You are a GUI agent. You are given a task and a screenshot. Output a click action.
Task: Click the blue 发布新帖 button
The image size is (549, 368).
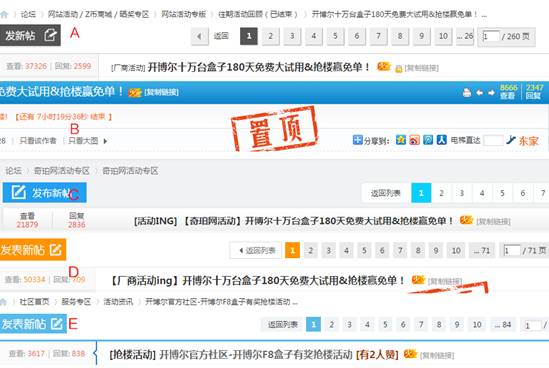[44, 193]
